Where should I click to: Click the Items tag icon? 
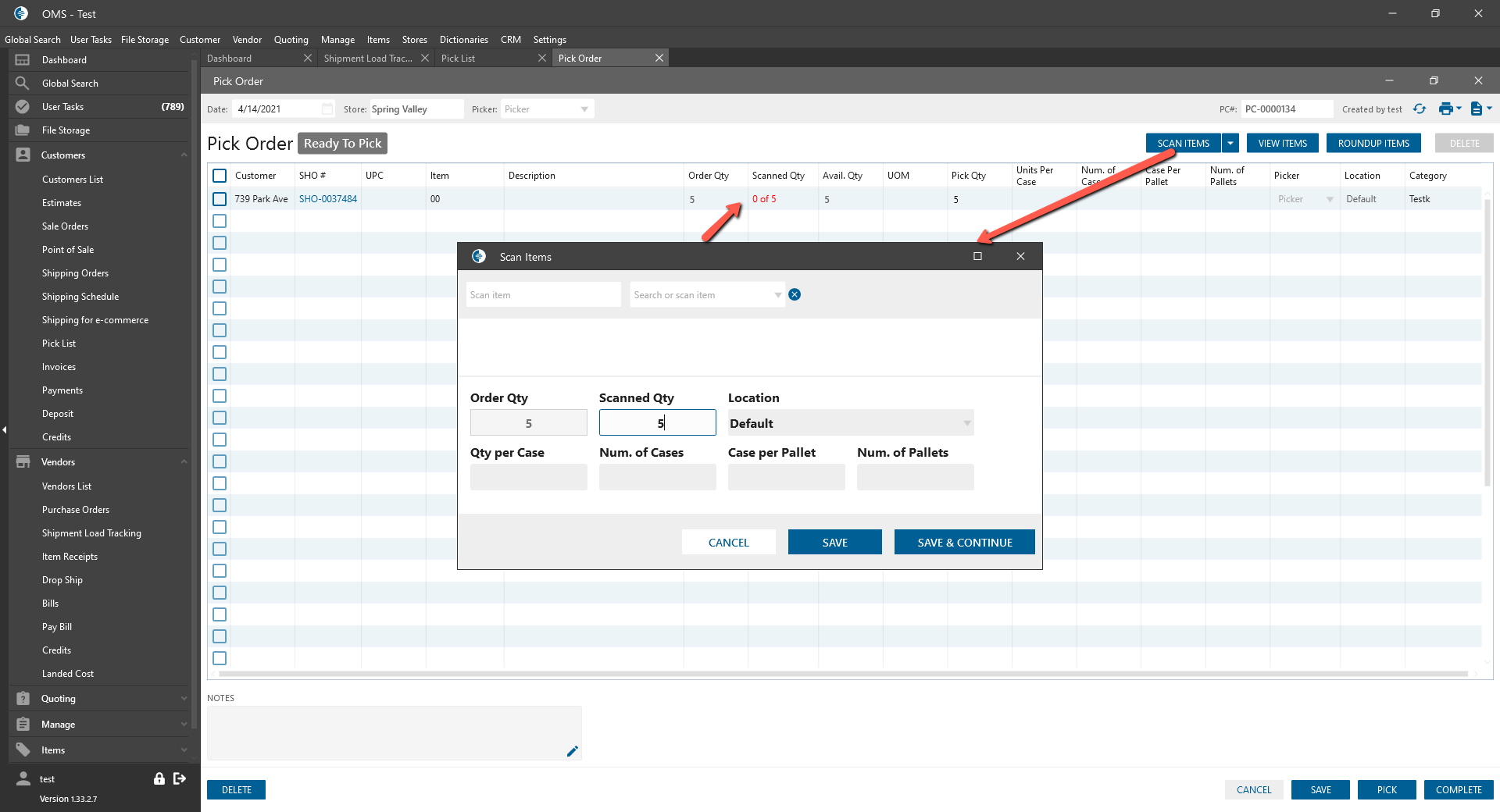tap(23, 750)
